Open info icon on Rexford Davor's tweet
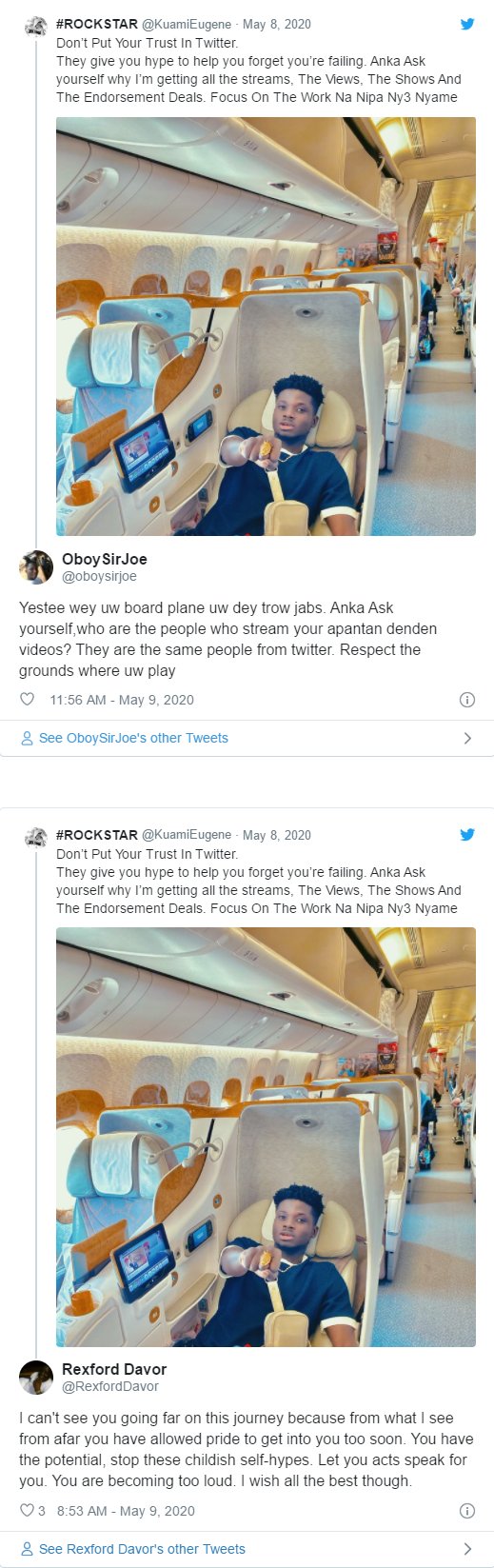Viewport: 494px width, 1568px height. click(467, 1511)
